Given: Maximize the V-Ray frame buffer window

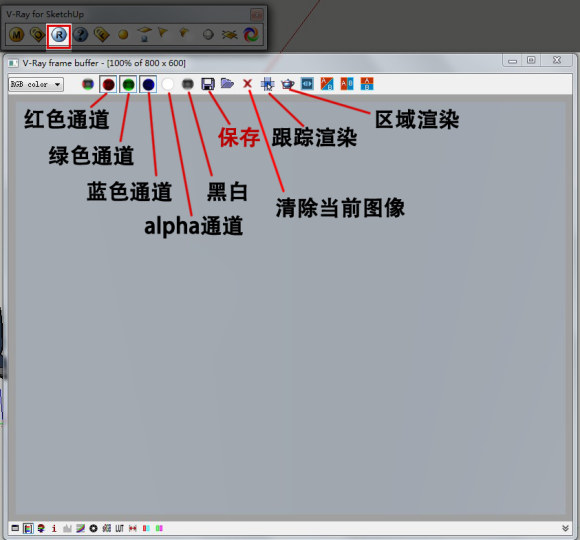Looking at the screenshot, I should 531,60.
